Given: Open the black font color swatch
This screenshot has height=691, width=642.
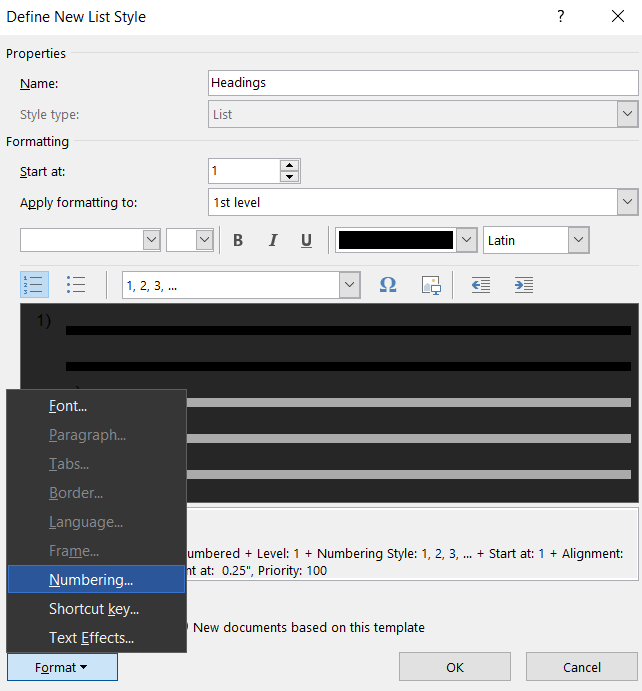Looking at the screenshot, I should pos(406,240).
